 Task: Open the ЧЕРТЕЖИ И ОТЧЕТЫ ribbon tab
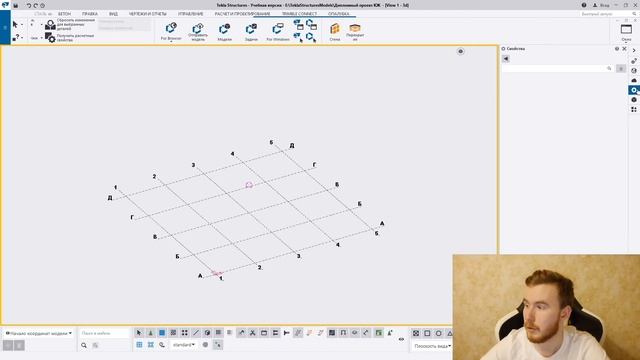tap(148, 14)
